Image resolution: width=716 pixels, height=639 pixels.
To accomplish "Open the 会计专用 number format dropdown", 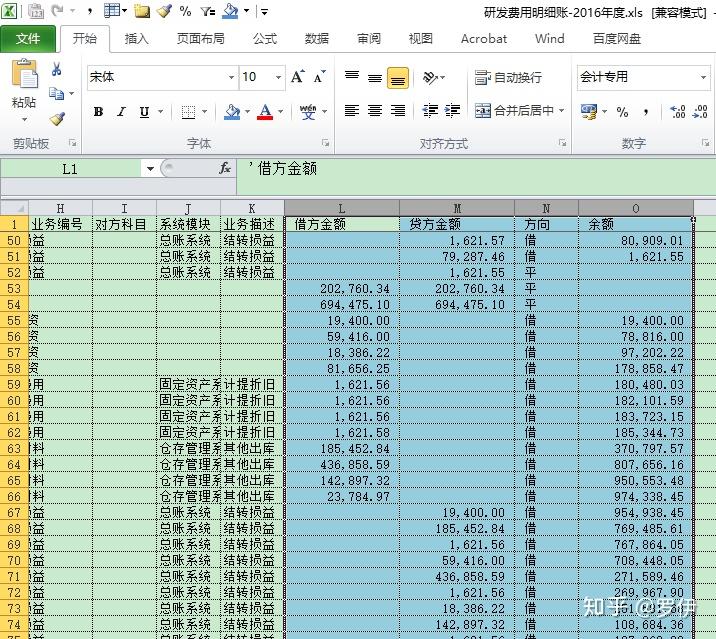I will pos(704,77).
